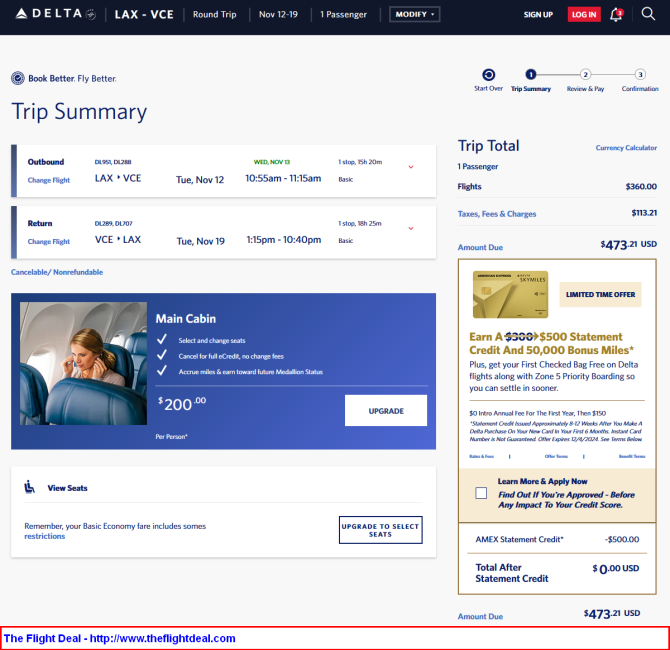Select step 2 Review & Pay
The height and width of the screenshot is (650, 670).
pos(585,75)
